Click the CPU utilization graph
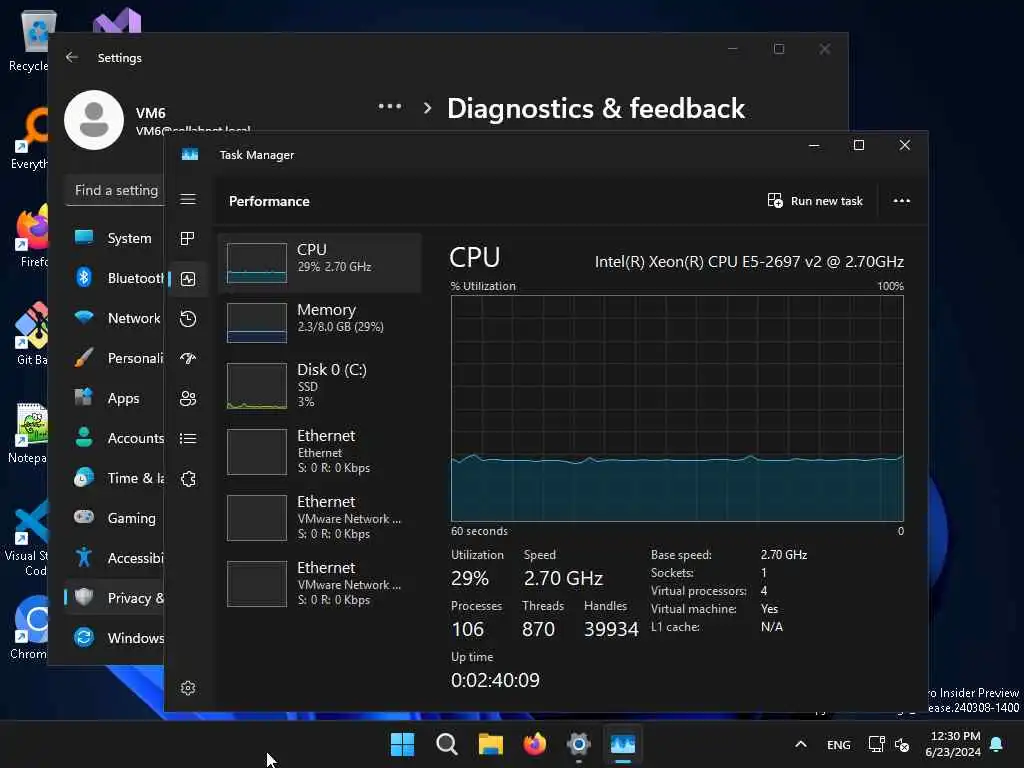Screen dimensions: 1024x768 pos(677,408)
